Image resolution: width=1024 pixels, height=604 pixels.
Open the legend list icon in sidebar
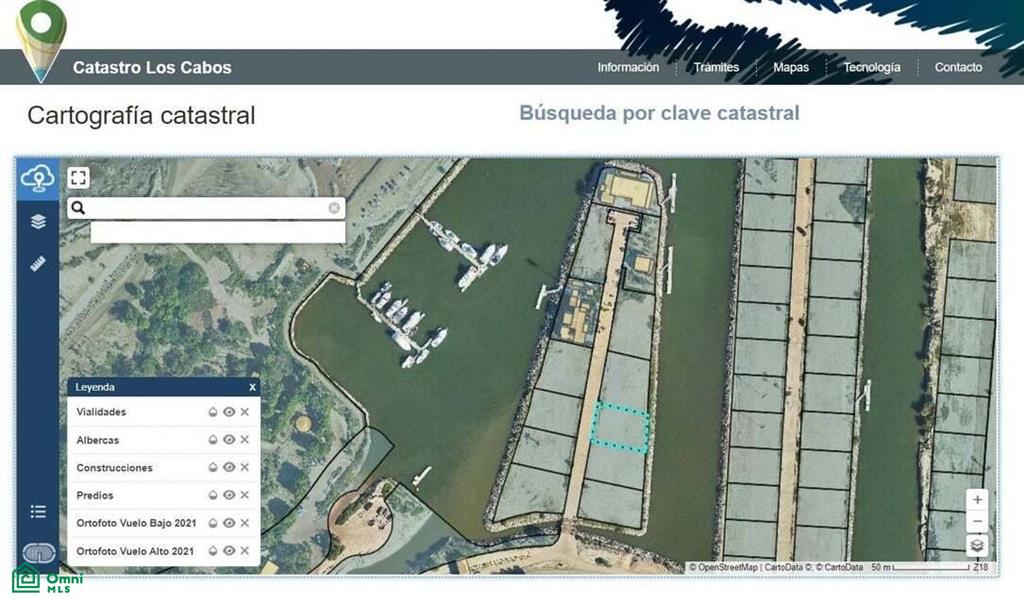point(38,511)
